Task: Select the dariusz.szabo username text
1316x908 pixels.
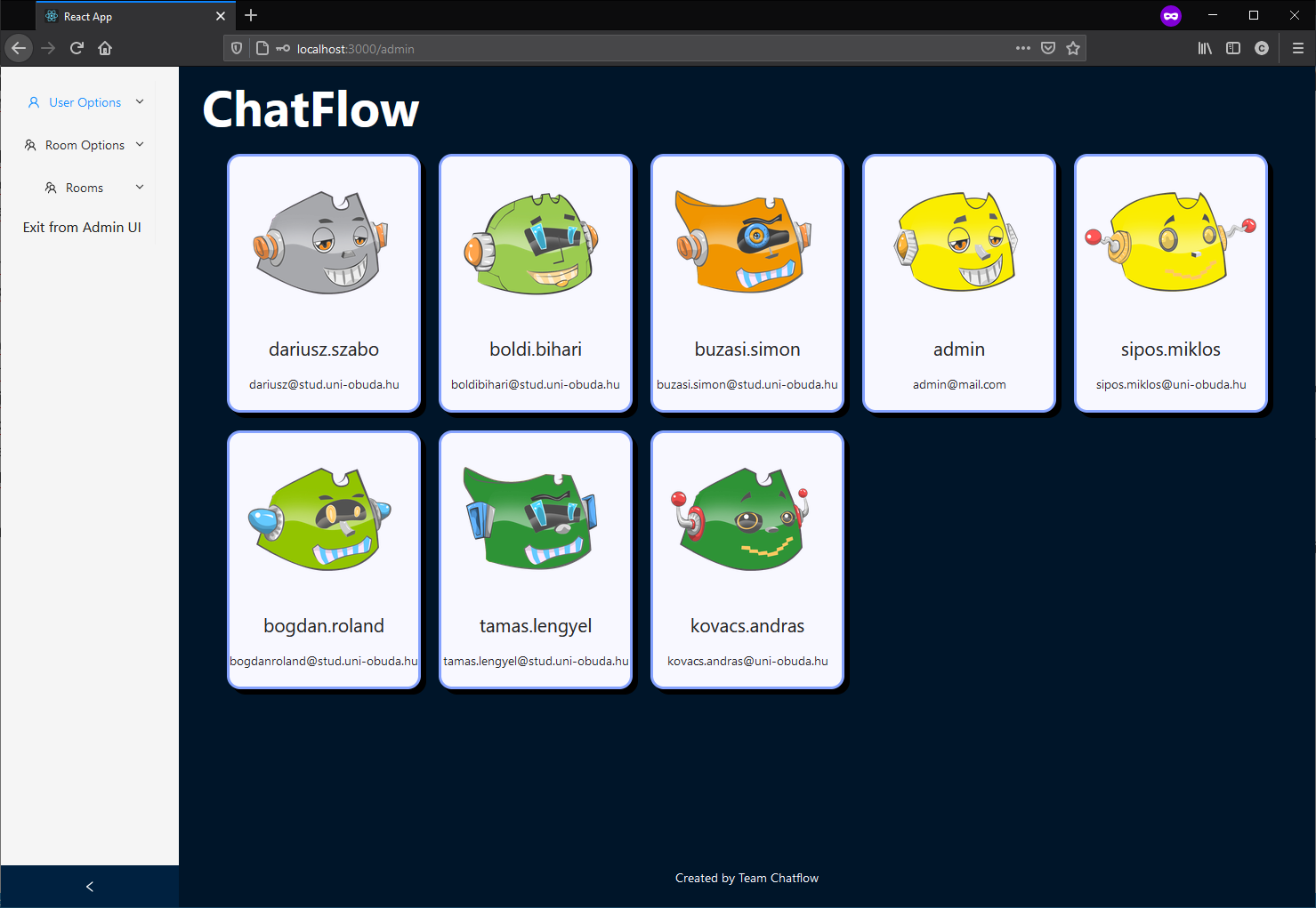Action: (324, 350)
